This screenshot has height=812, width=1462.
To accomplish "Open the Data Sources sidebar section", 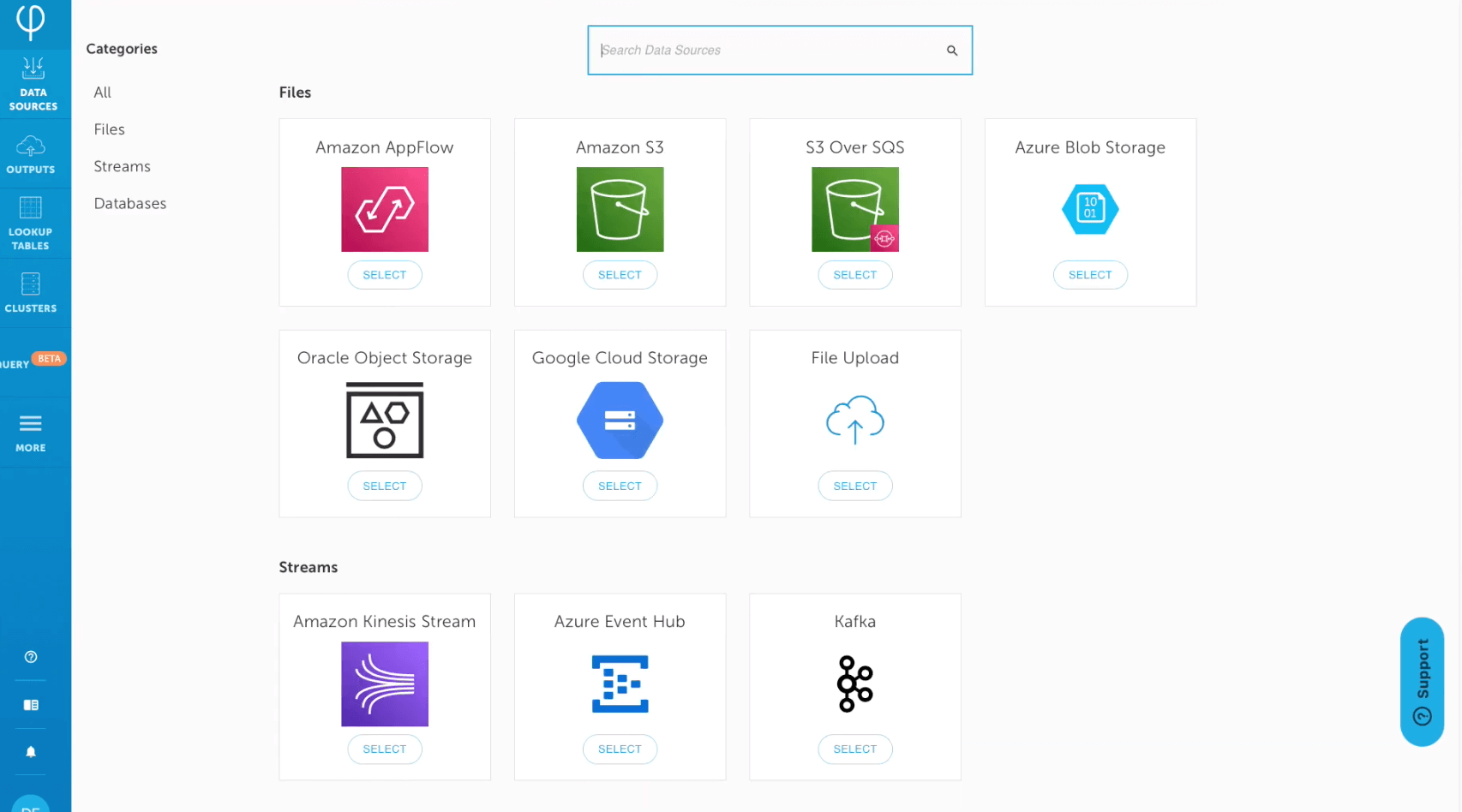I will [x=33, y=84].
